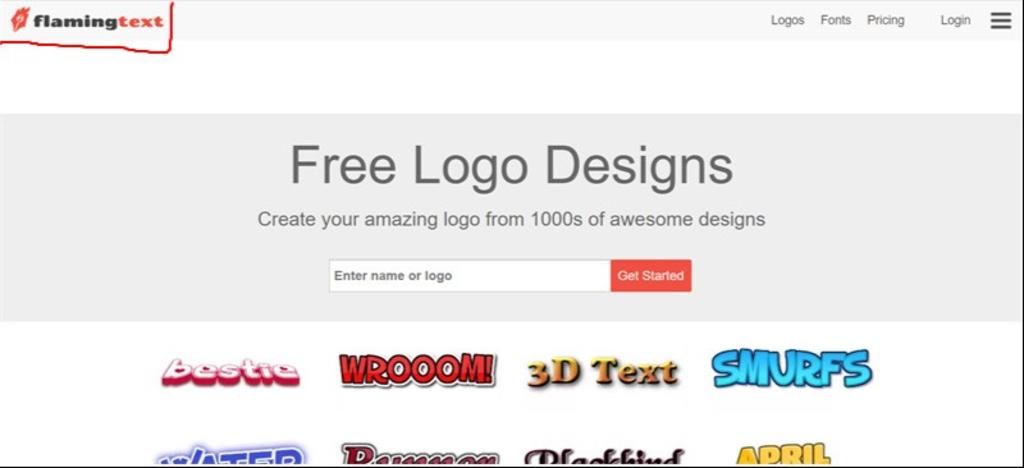Screen dimensions: 1024x468
Task: Open the hamburger menu icon
Action: pyautogui.click(x=1000, y=21)
